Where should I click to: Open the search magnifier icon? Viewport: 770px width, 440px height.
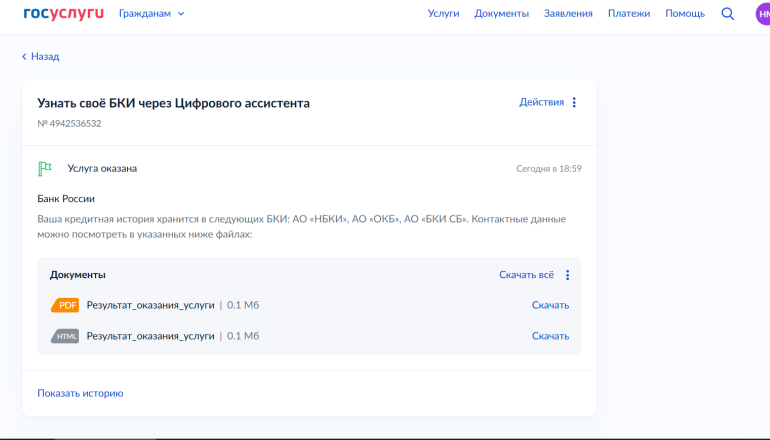pyautogui.click(x=728, y=14)
